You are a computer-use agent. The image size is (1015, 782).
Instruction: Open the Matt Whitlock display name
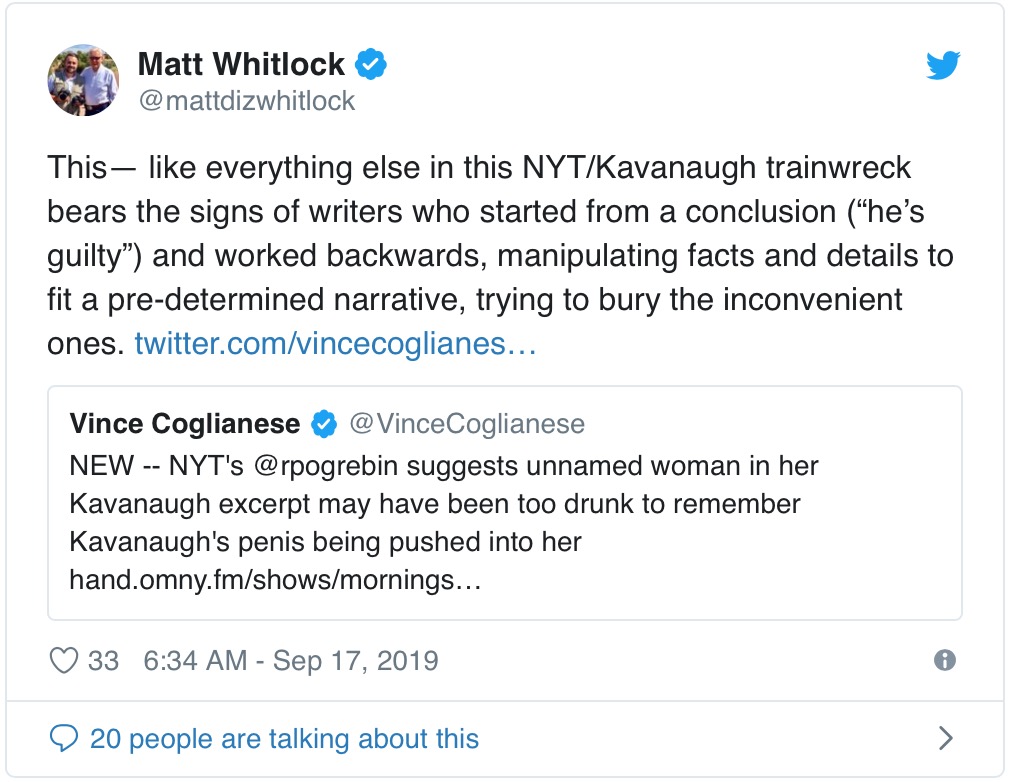pos(240,66)
